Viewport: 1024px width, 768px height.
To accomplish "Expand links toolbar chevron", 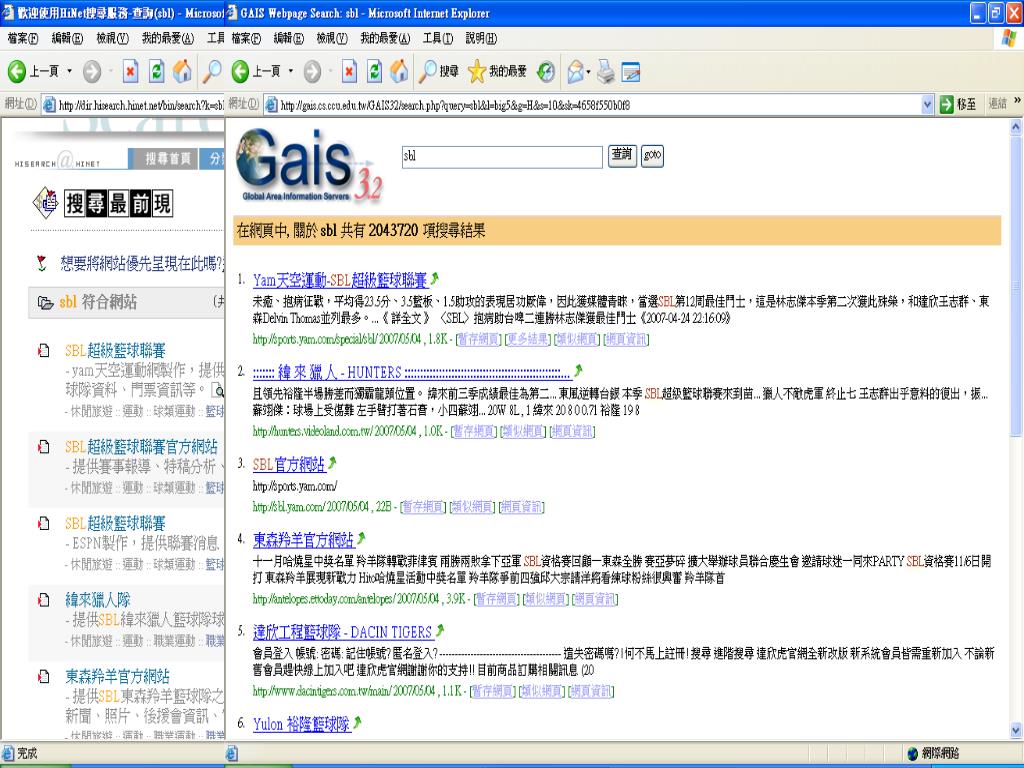I will [1017, 101].
